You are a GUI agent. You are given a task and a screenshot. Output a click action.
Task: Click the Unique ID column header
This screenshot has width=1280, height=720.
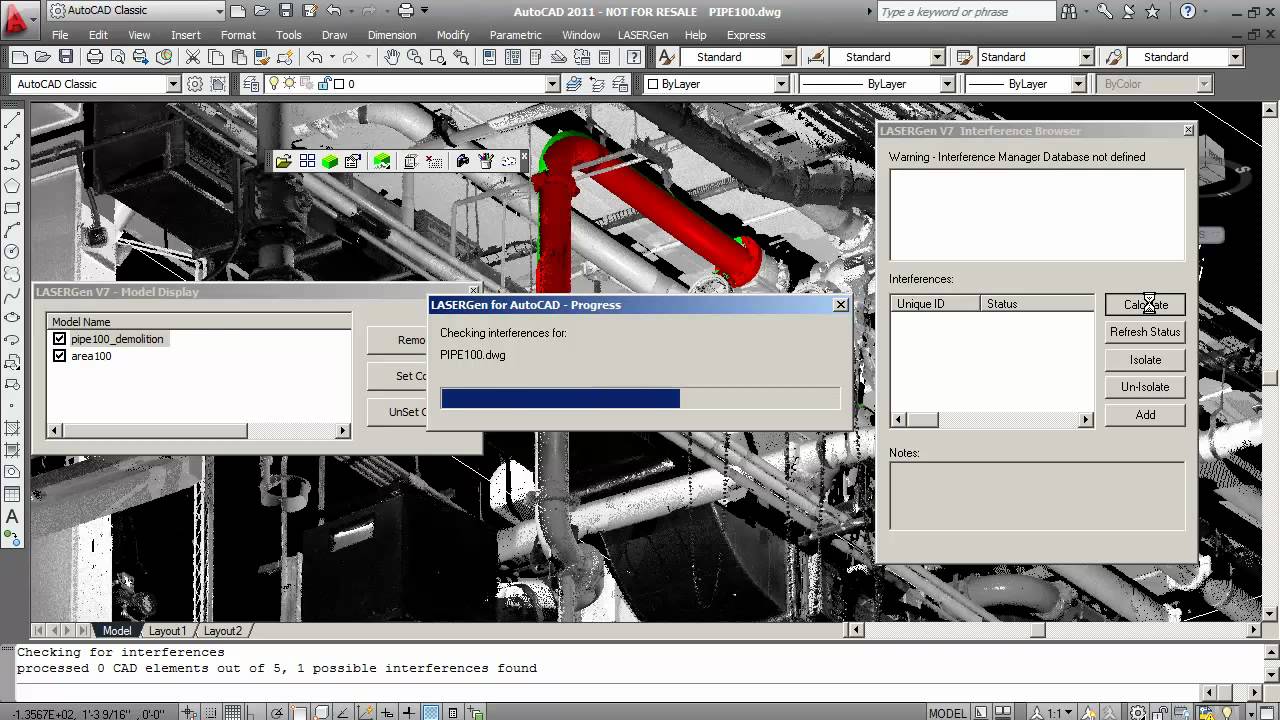point(935,304)
